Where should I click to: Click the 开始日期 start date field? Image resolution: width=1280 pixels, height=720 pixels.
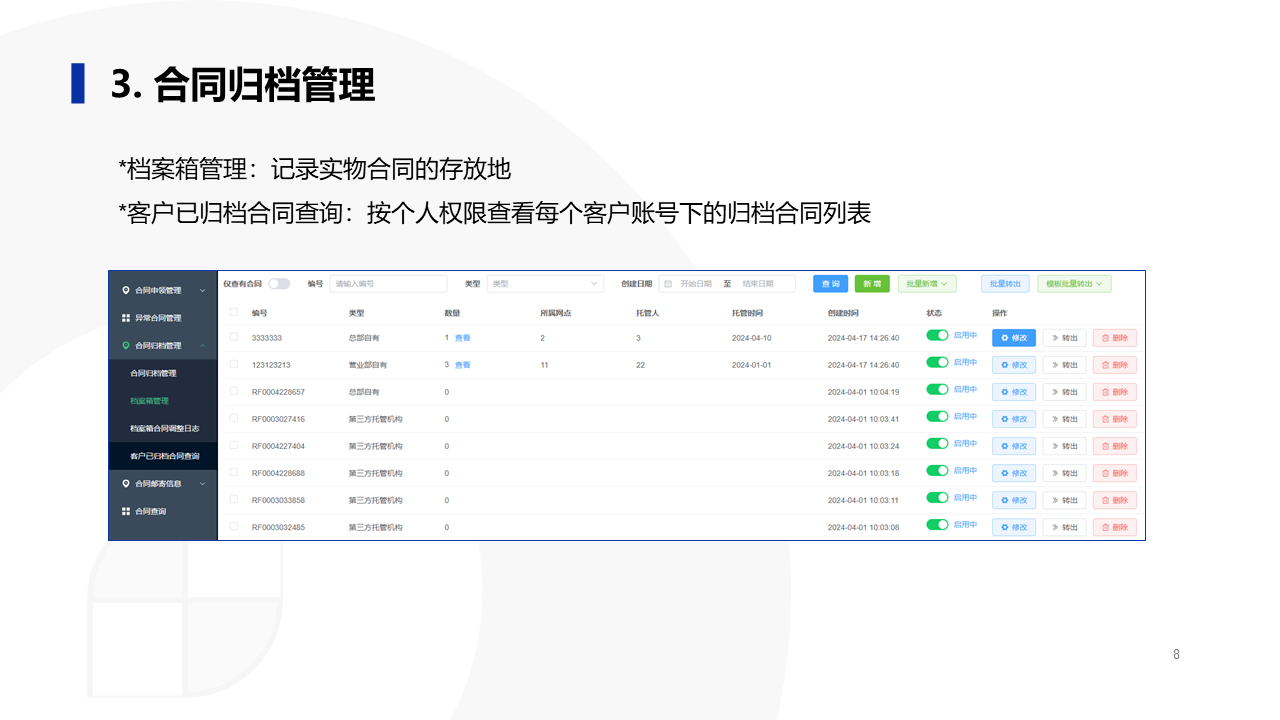tap(696, 284)
